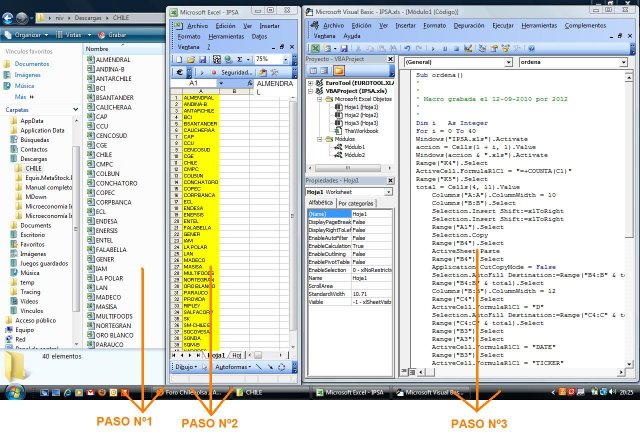640x442 pixels.
Task: Click View Code icon in Project panel
Action: click(x=313, y=71)
